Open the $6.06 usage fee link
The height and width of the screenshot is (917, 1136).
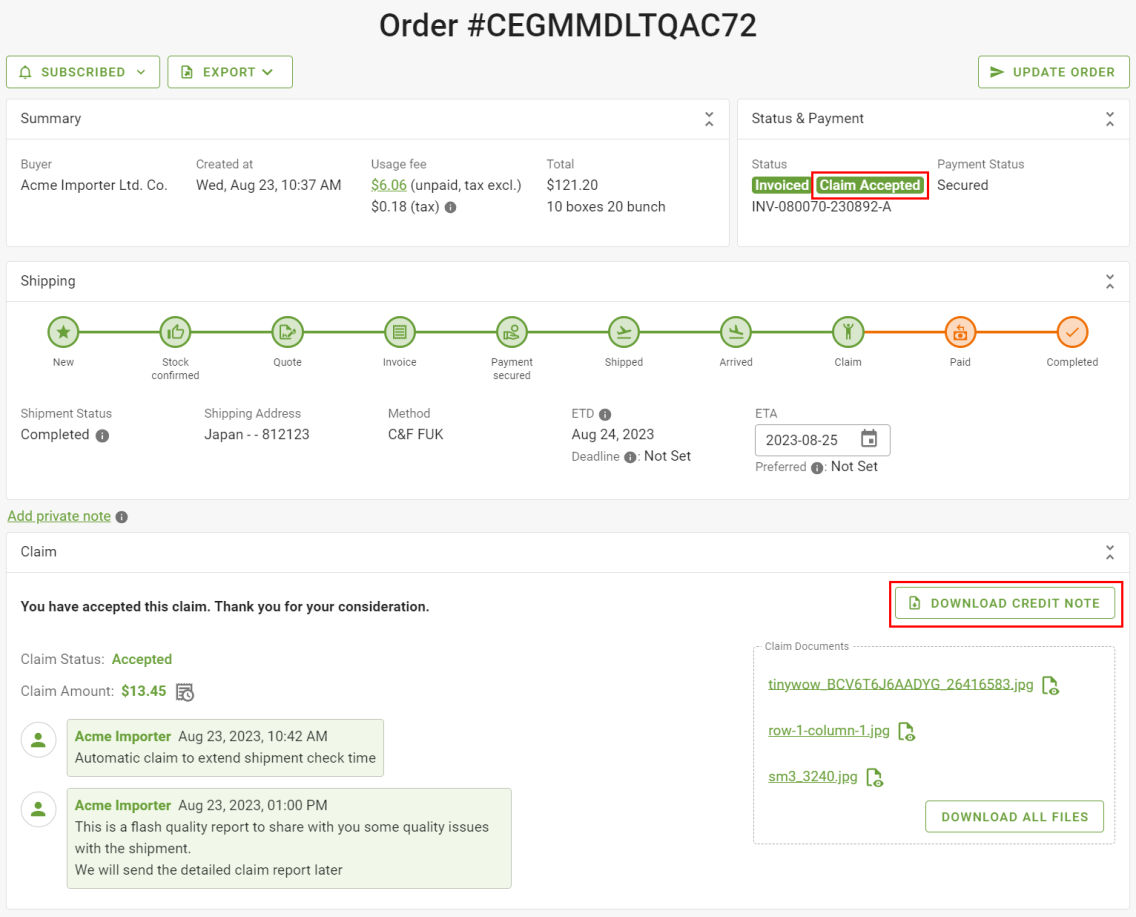pos(388,185)
